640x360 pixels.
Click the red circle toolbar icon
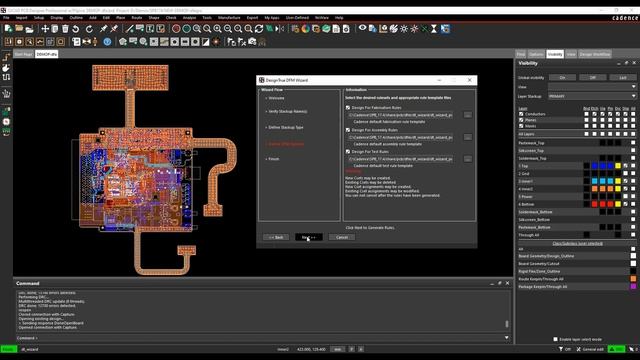click(x=176, y=29)
